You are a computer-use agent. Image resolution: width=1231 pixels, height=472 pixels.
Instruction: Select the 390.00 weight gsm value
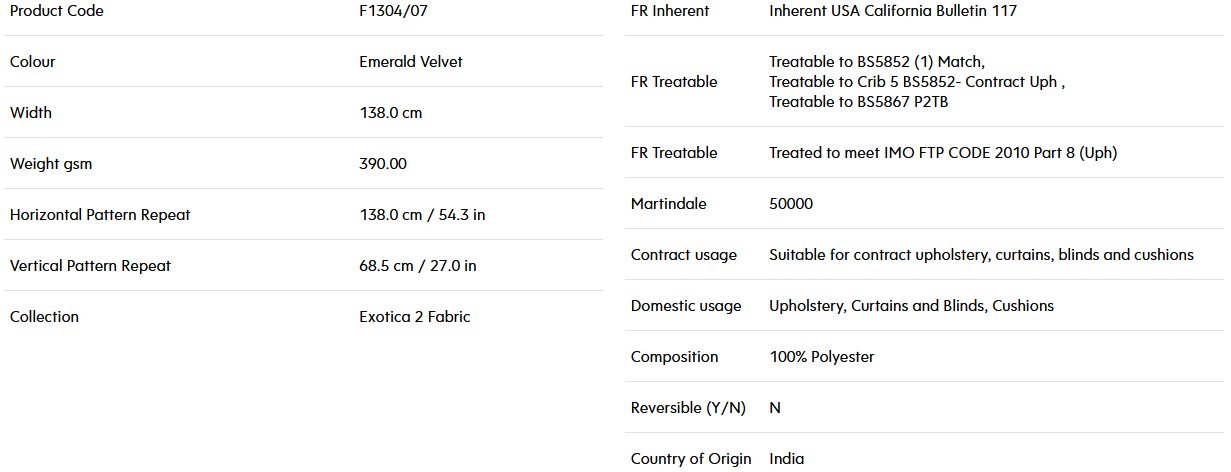point(383,164)
